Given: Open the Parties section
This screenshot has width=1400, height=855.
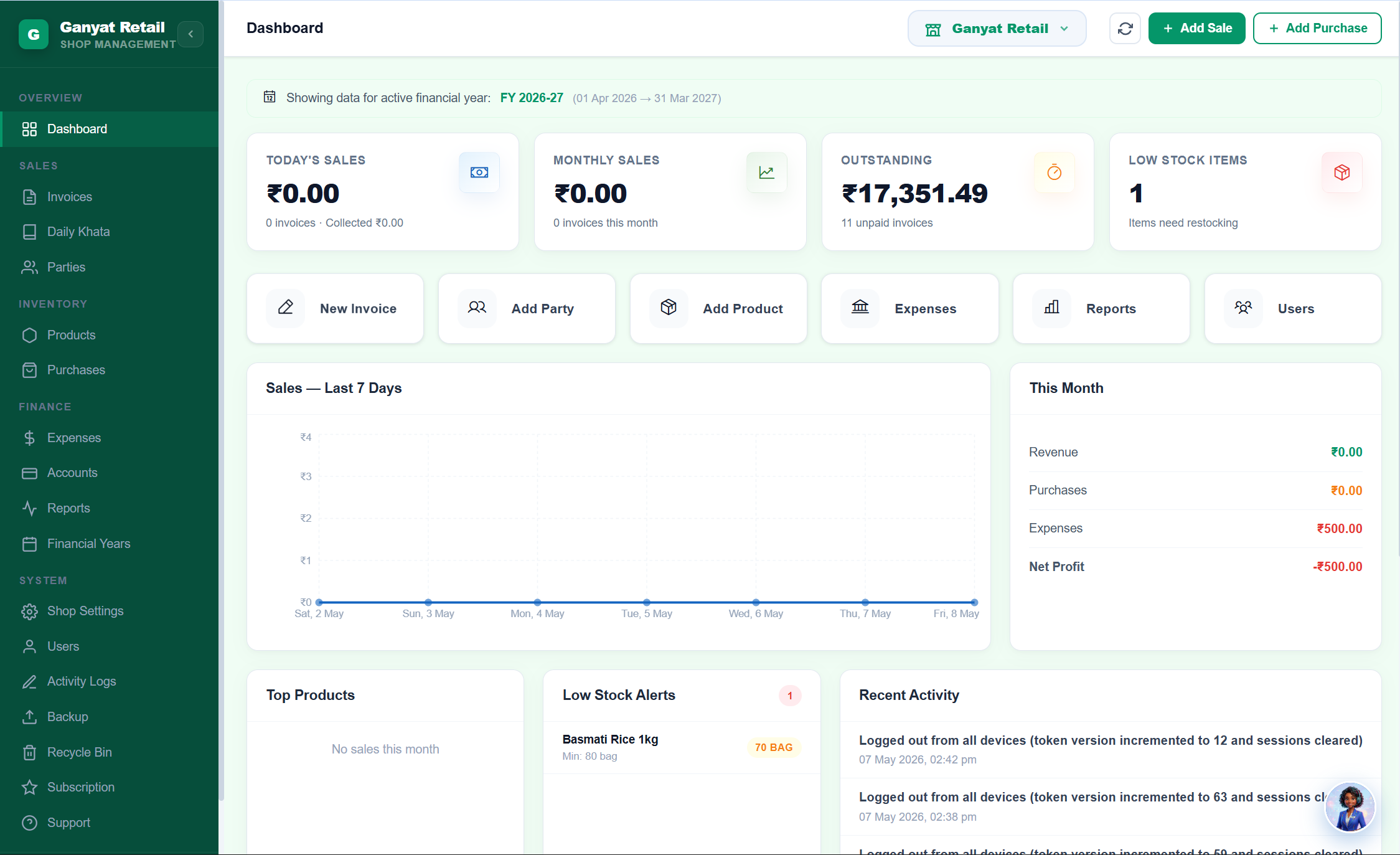Looking at the screenshot, I should pyautogui.click(x=110, y=267).
